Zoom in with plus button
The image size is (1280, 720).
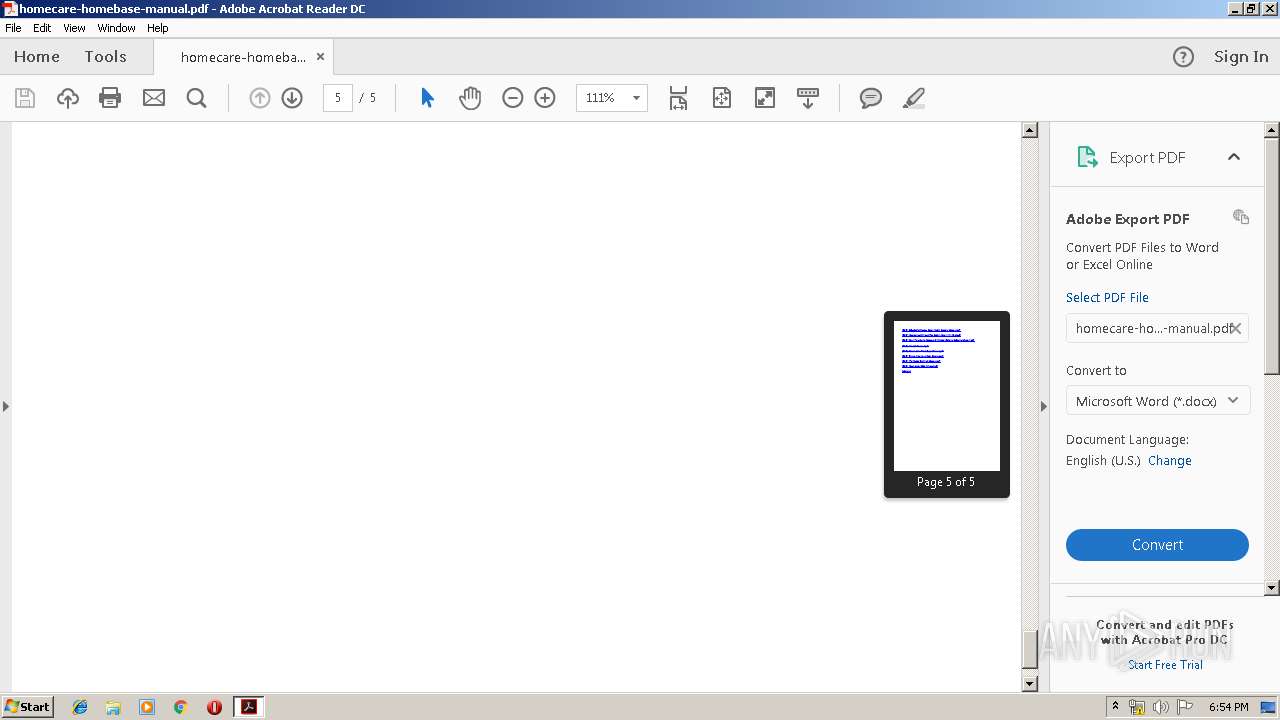tap(545, 98)
